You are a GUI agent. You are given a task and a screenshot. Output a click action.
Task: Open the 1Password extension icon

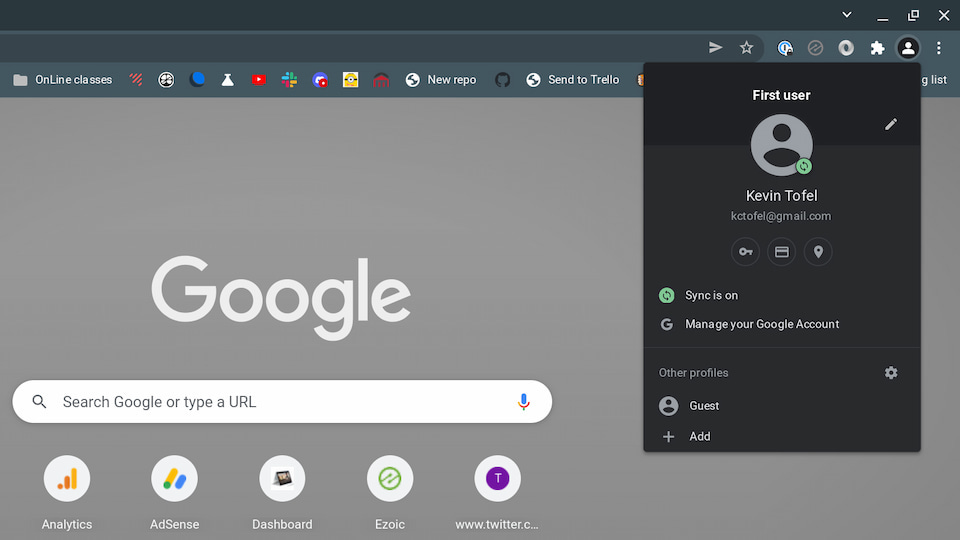[785, 48]
